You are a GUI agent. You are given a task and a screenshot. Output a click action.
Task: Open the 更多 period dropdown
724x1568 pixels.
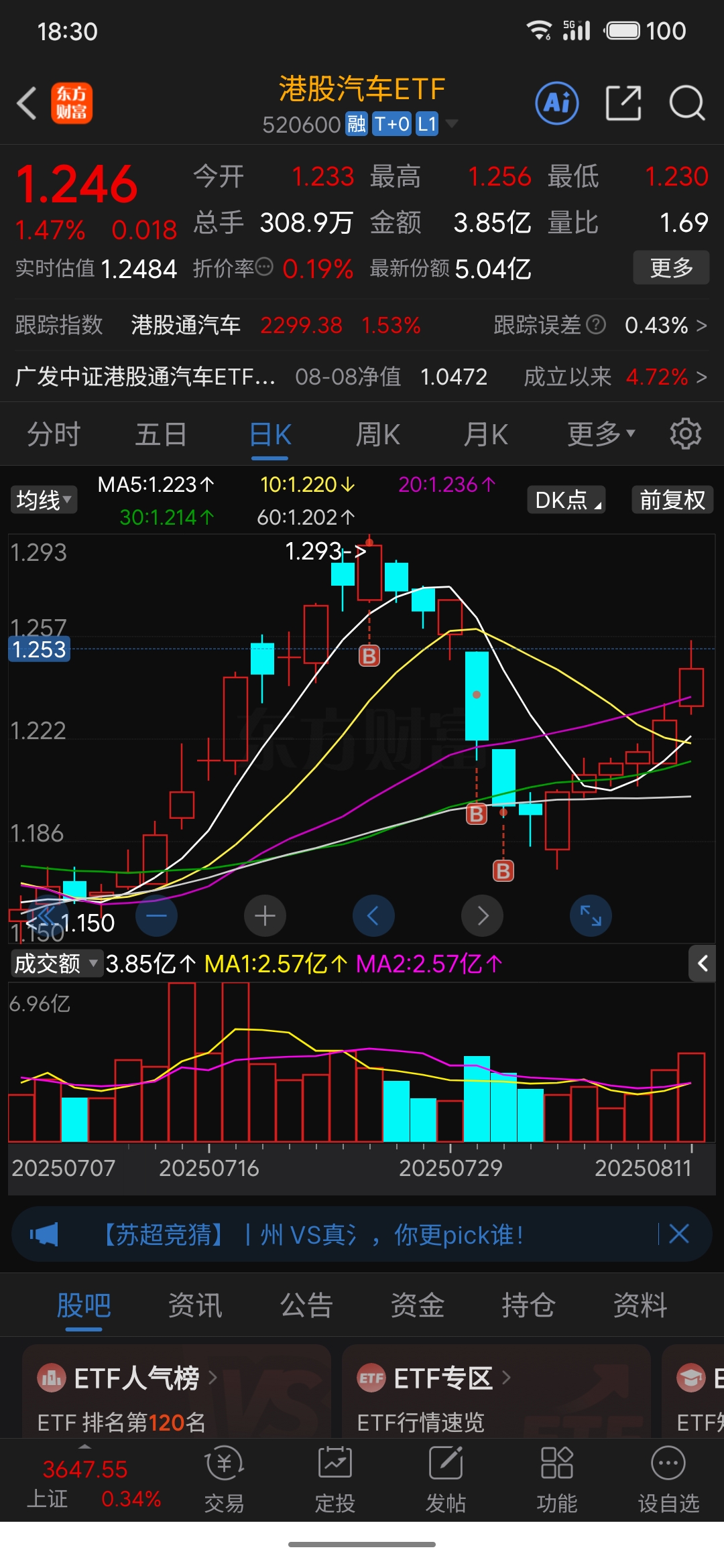coord(601,434)
